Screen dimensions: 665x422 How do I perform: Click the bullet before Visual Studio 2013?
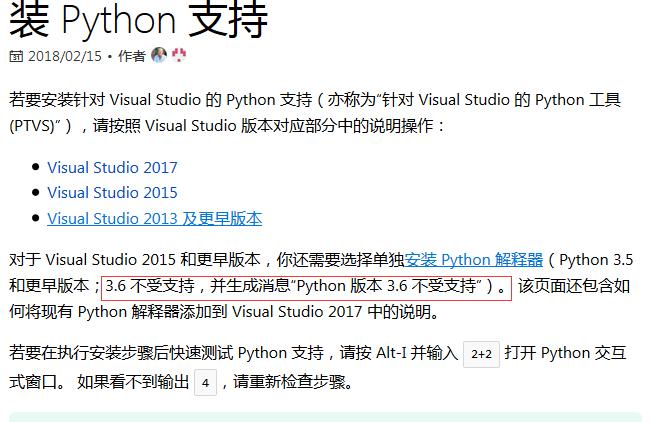[x=37, y=218]
